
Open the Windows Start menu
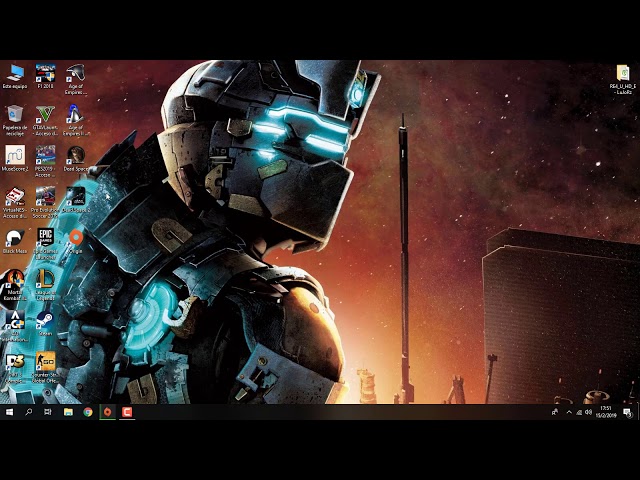point(9,412)
